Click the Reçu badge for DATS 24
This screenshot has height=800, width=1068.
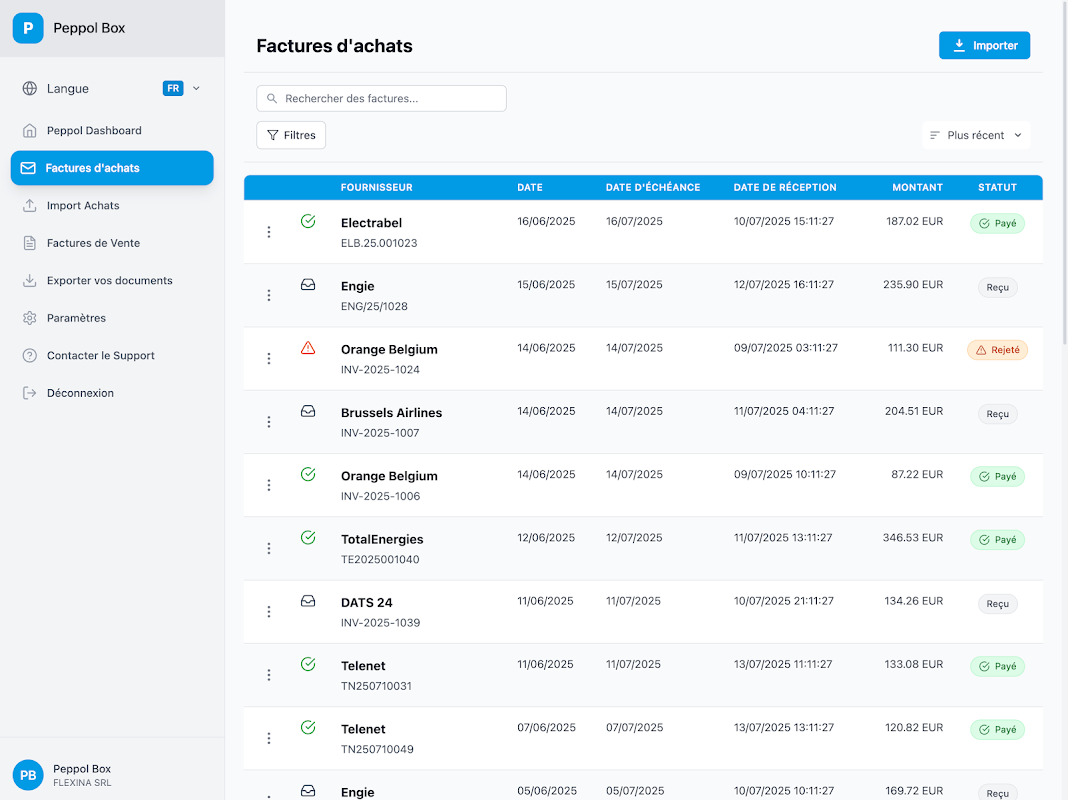(x=997, y=604)
